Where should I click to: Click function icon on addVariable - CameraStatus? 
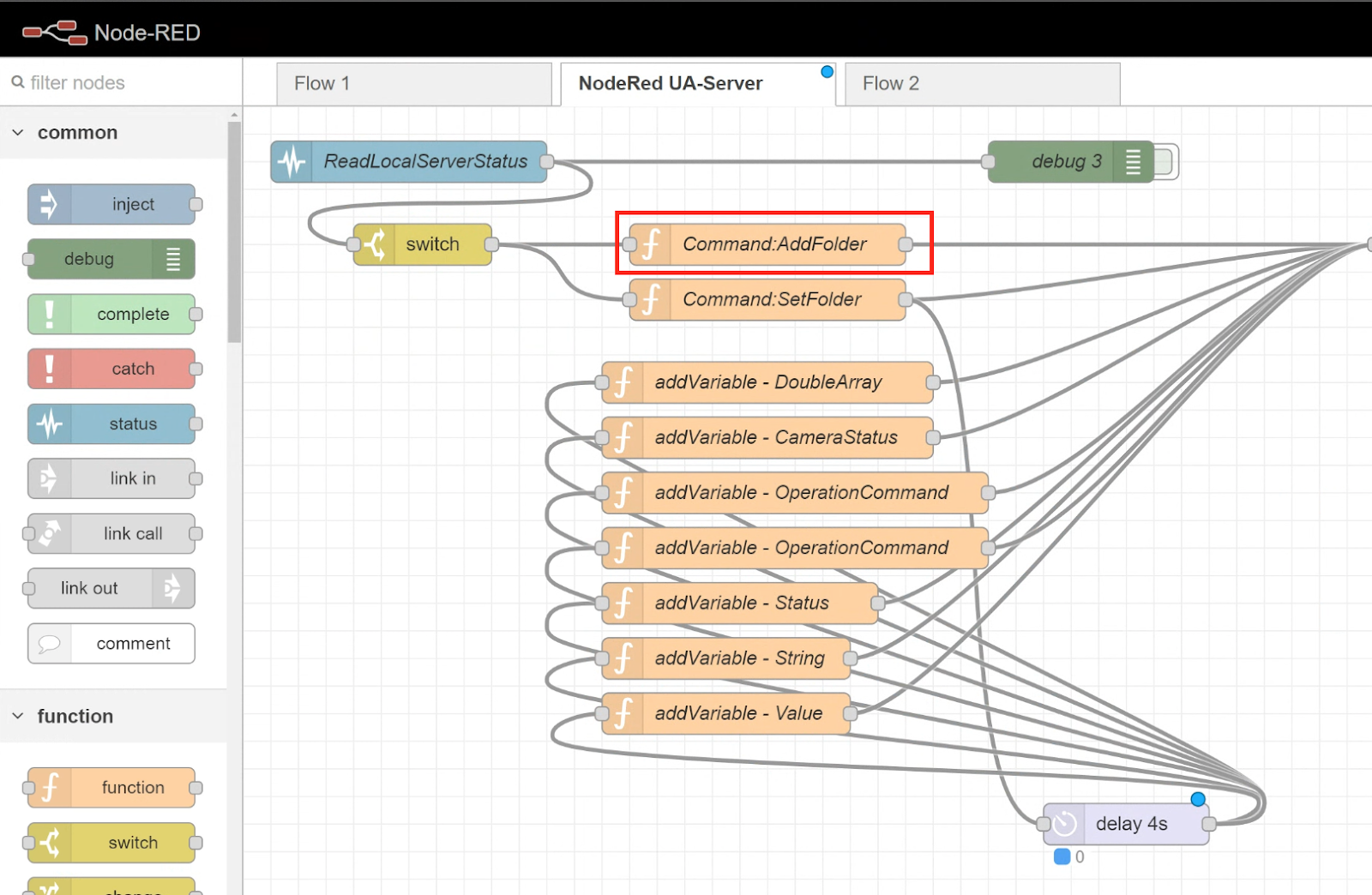[623, 437]
